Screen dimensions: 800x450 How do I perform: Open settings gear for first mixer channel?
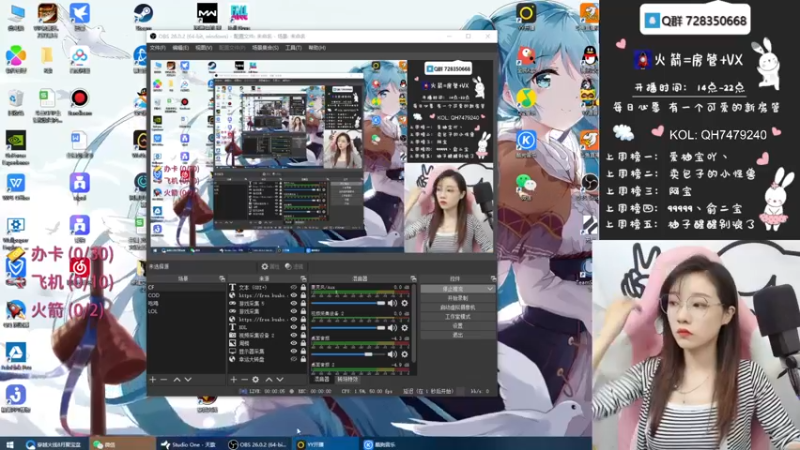pos(405,303)
